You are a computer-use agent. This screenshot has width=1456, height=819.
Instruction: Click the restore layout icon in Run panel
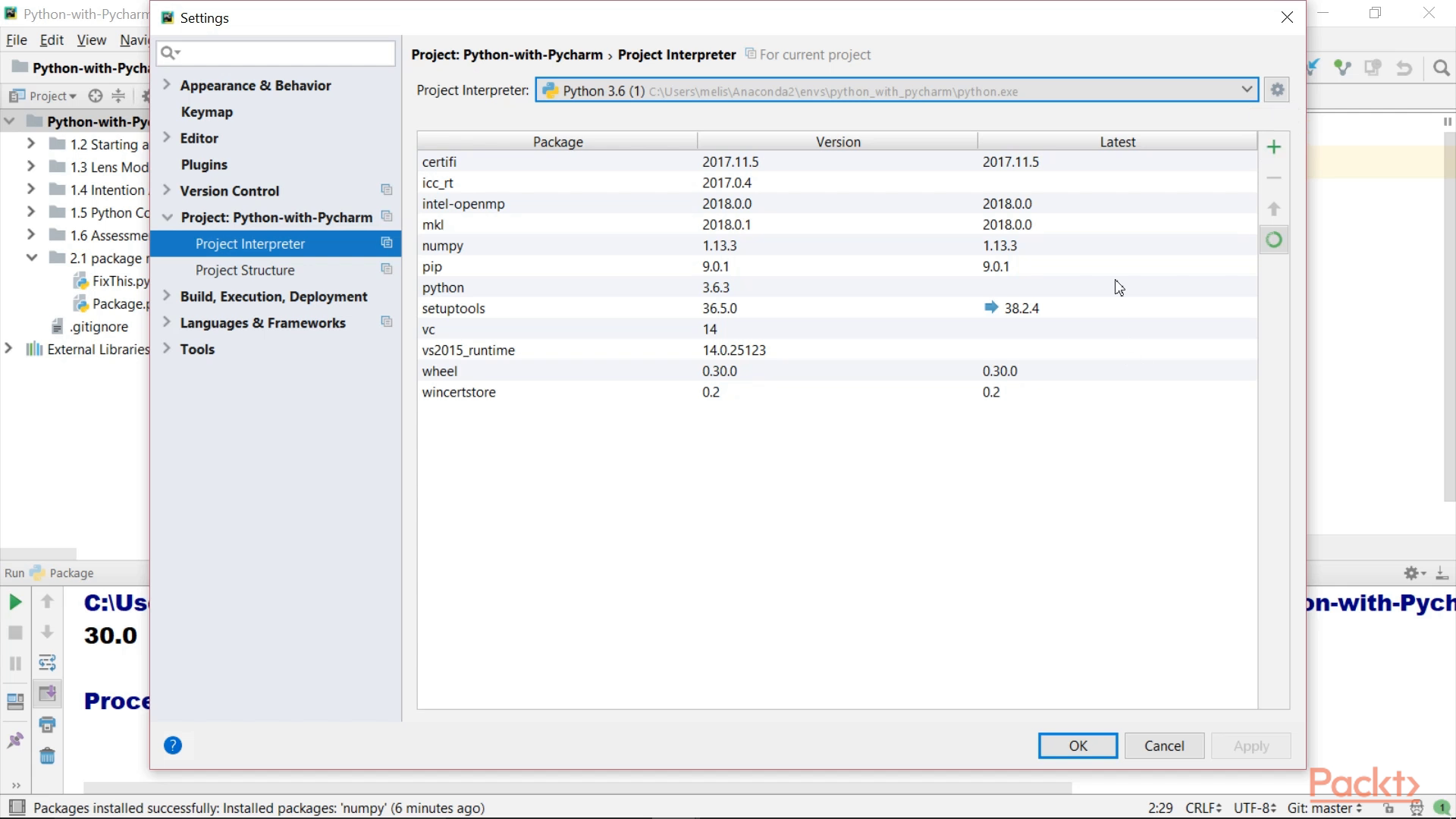[x=15, y=701]
